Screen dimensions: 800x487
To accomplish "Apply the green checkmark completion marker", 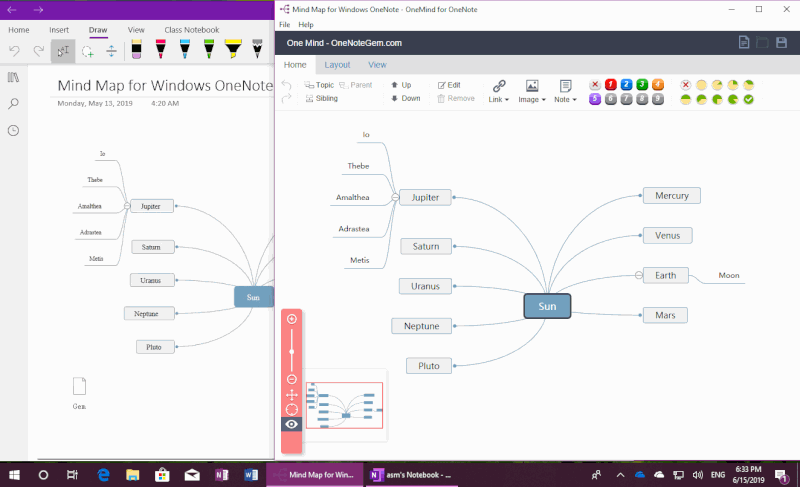I will point(748,99).
